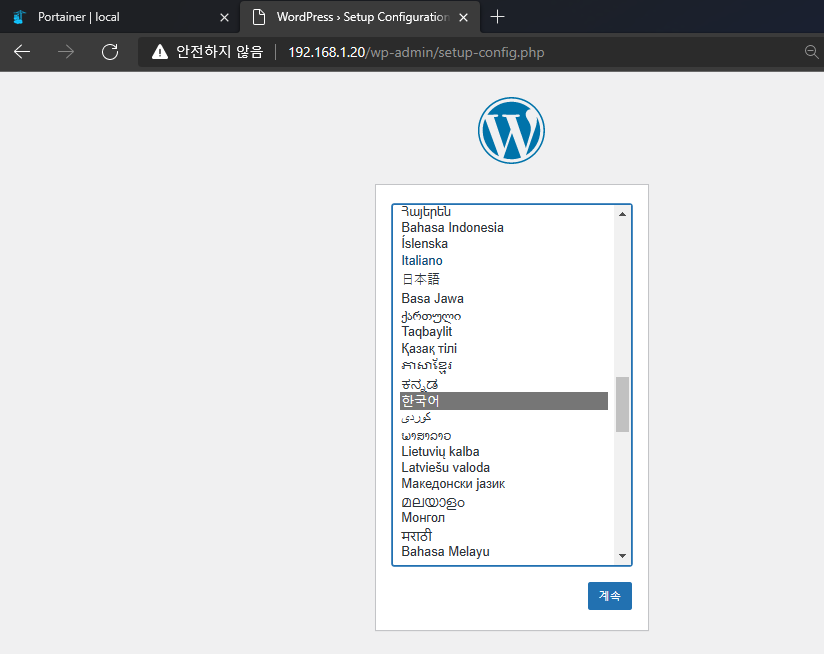Select the highlighted 한국어 option
The height and width of the screenshot is (654, 824).
[x=504, y=401]
